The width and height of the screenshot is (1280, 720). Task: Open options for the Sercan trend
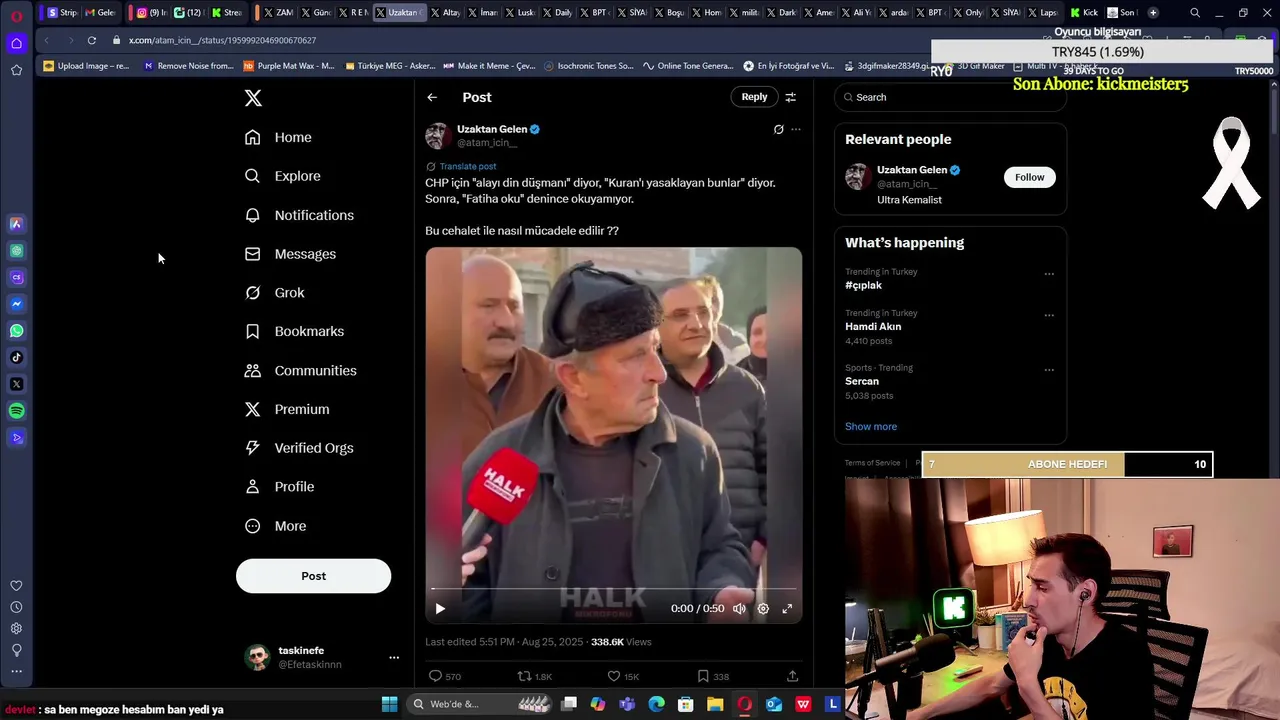point(1049,369)
